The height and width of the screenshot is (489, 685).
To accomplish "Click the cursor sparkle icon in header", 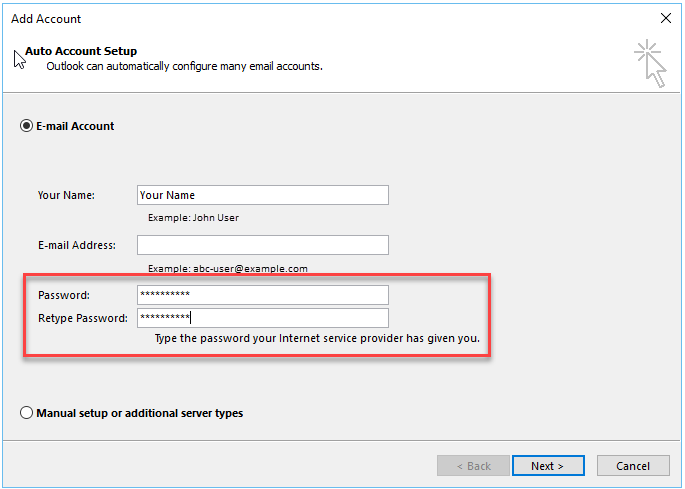I will tap(648, 62).
